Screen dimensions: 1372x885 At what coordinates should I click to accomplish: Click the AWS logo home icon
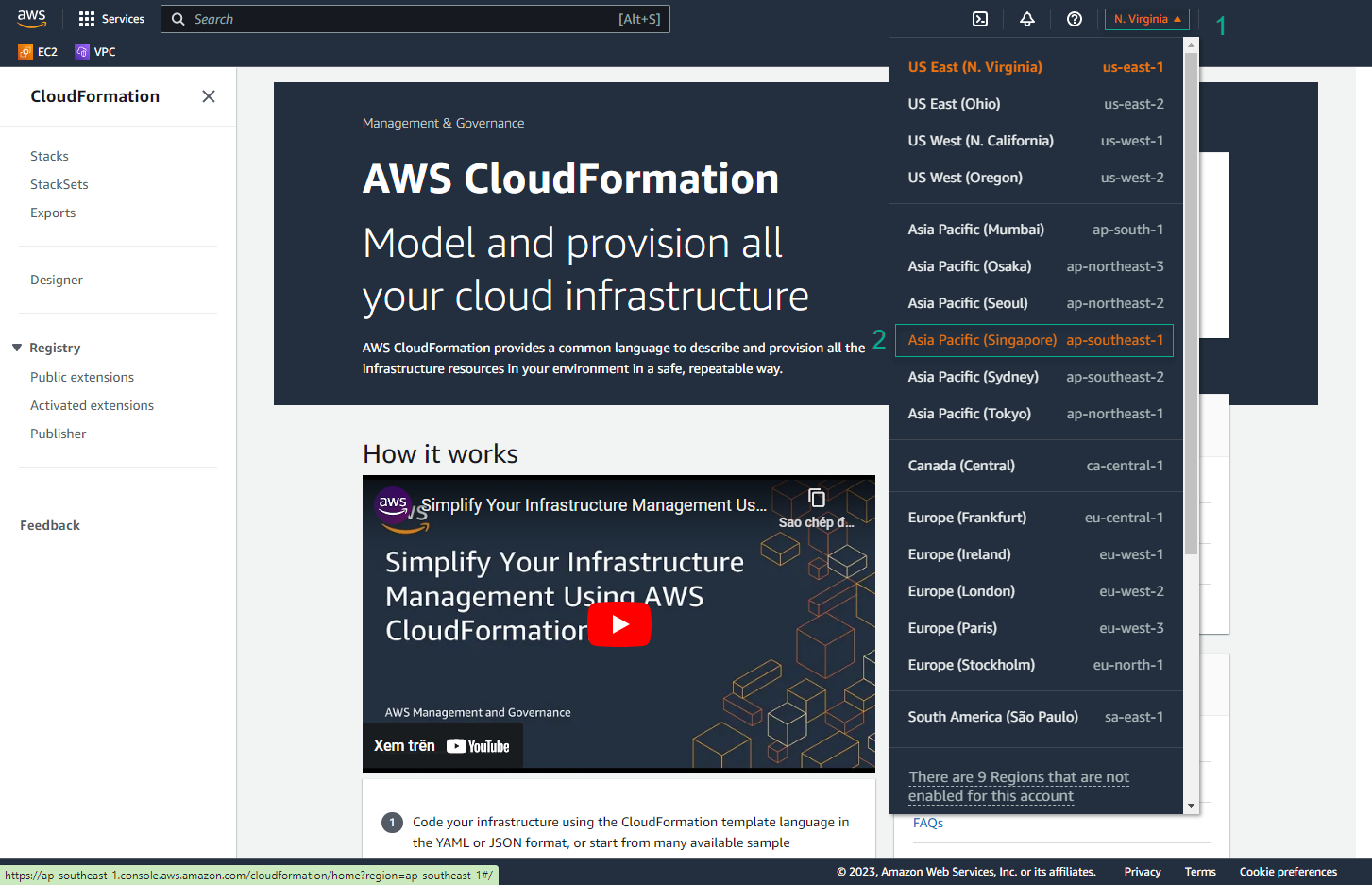pos(32,19)
